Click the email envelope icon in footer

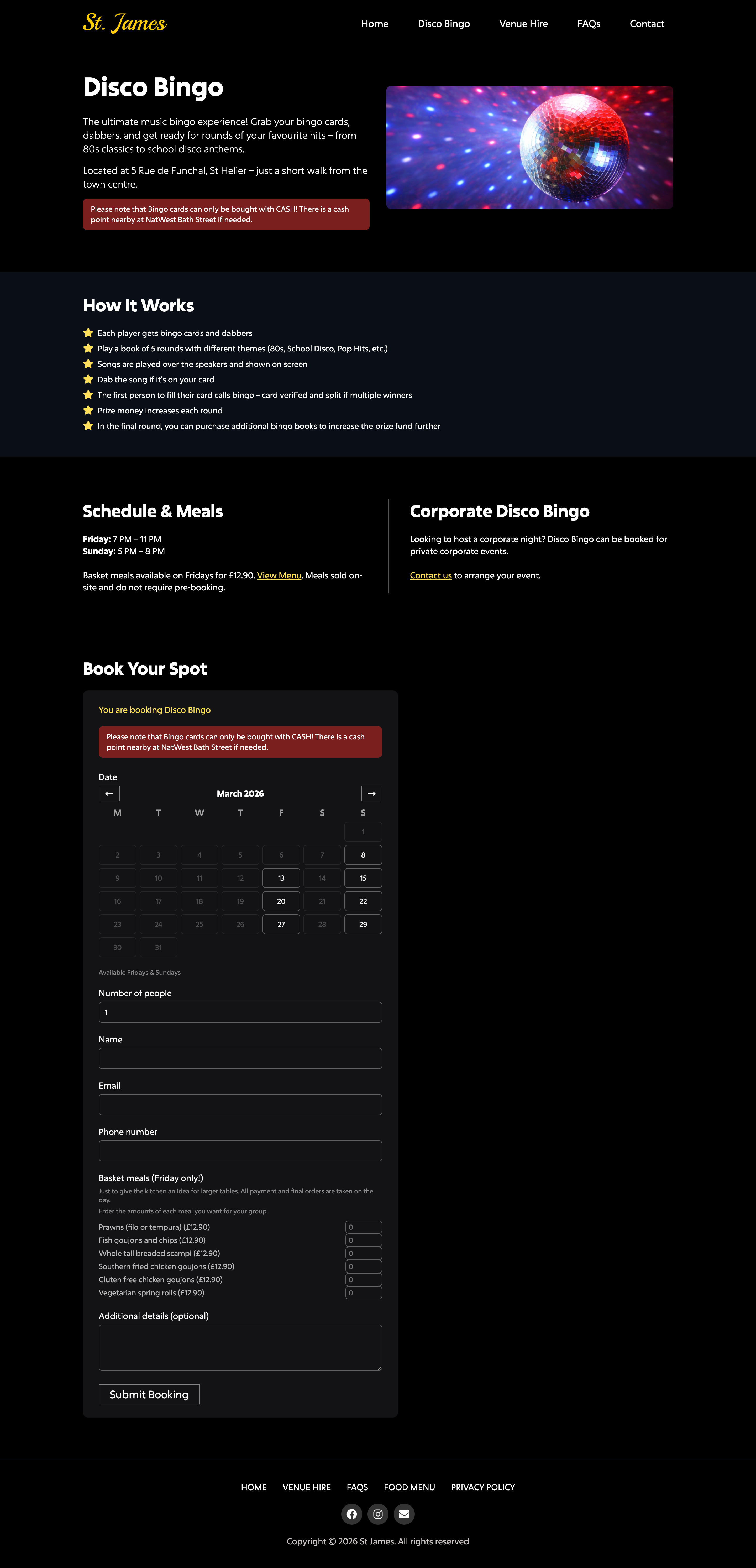[x=404, y=1514]
